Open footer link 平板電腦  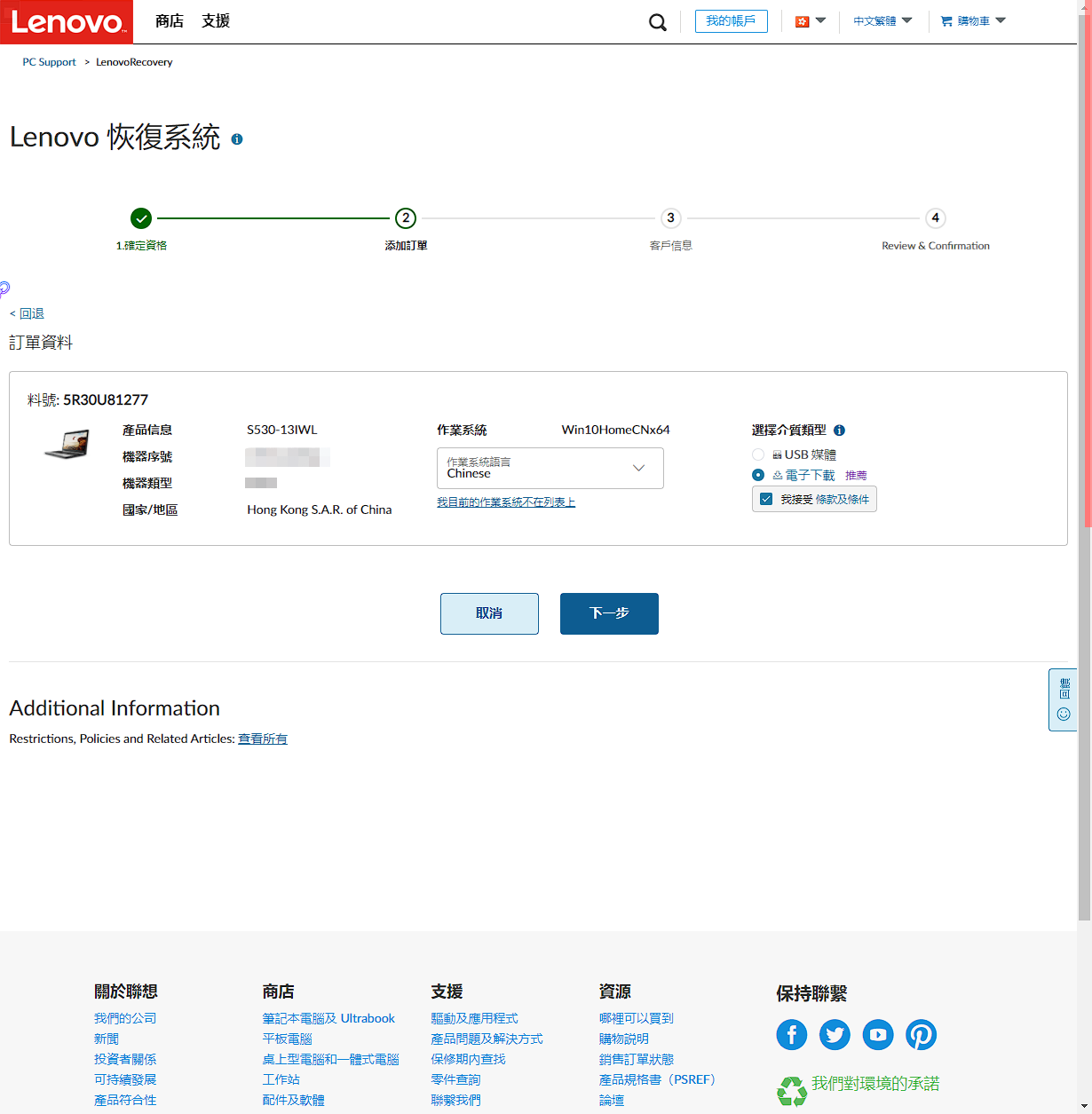pyautogui.click(x=287, y=1039)
